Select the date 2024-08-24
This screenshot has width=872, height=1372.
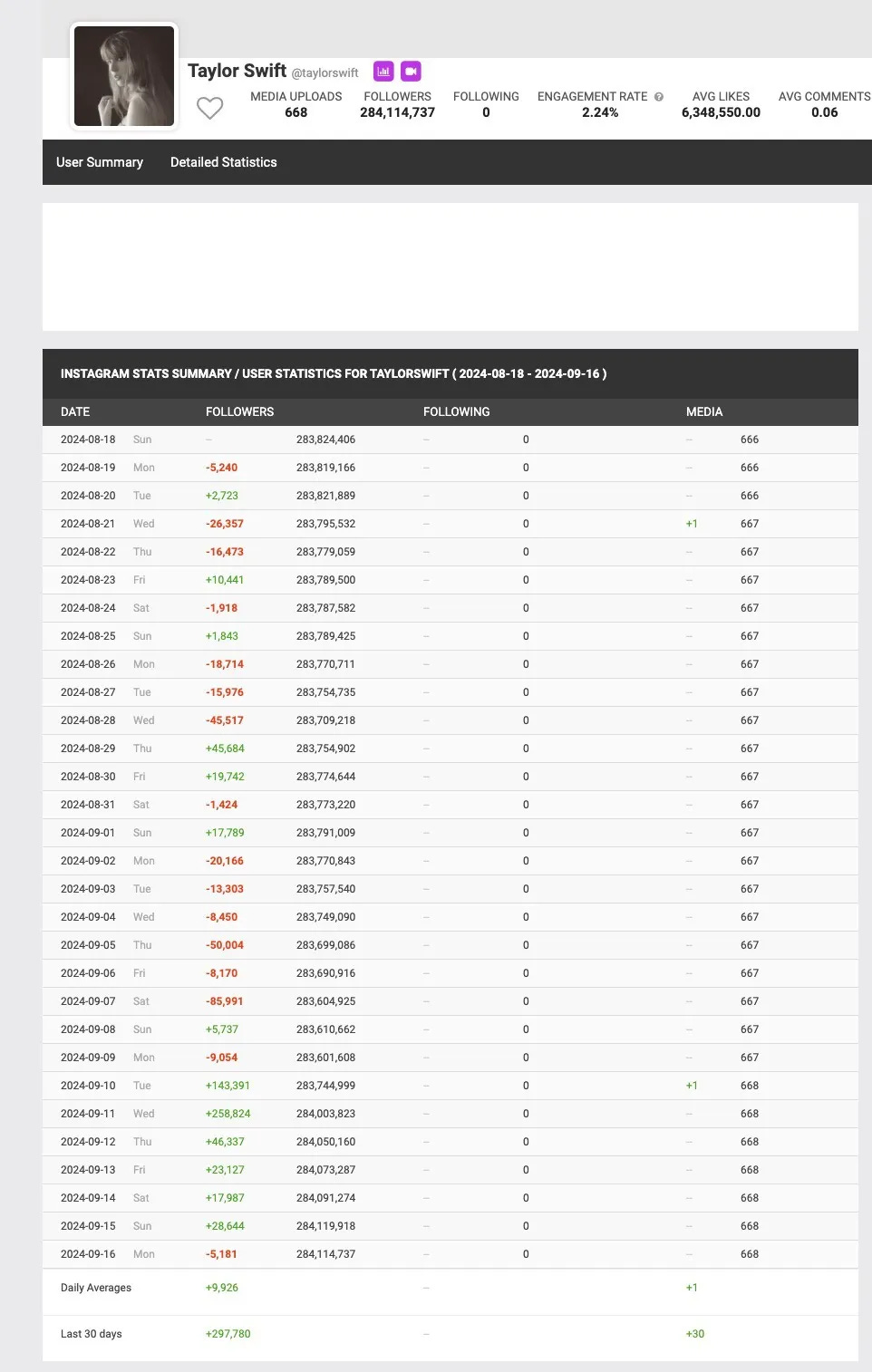point(88,608)
